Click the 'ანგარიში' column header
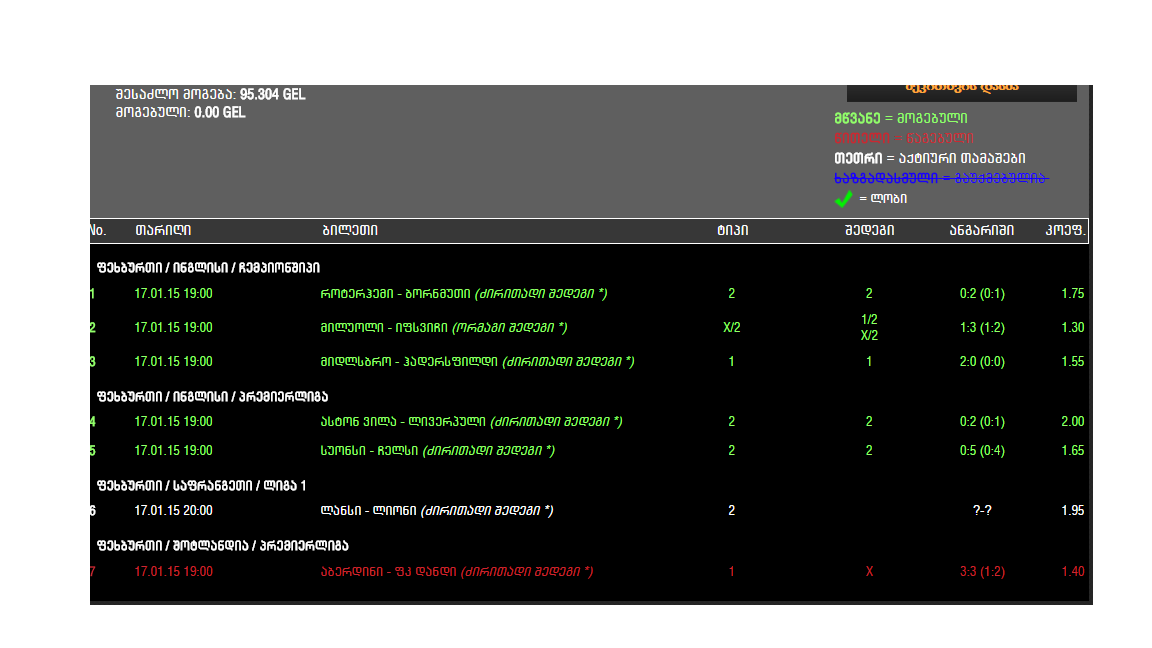This screenshot has height=648, width=1152. click(x=982, y=230)
